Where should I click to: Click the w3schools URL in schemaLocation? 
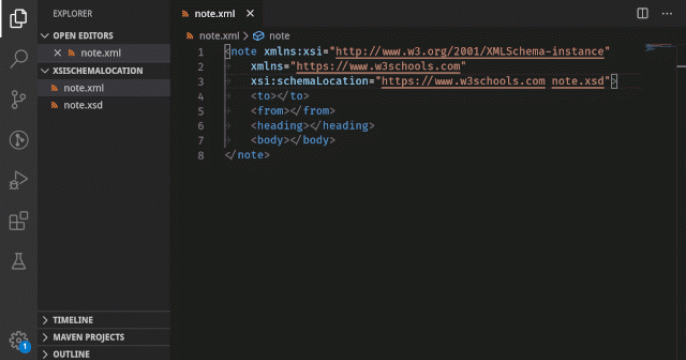pyautogui.click(x=463, y=81)
